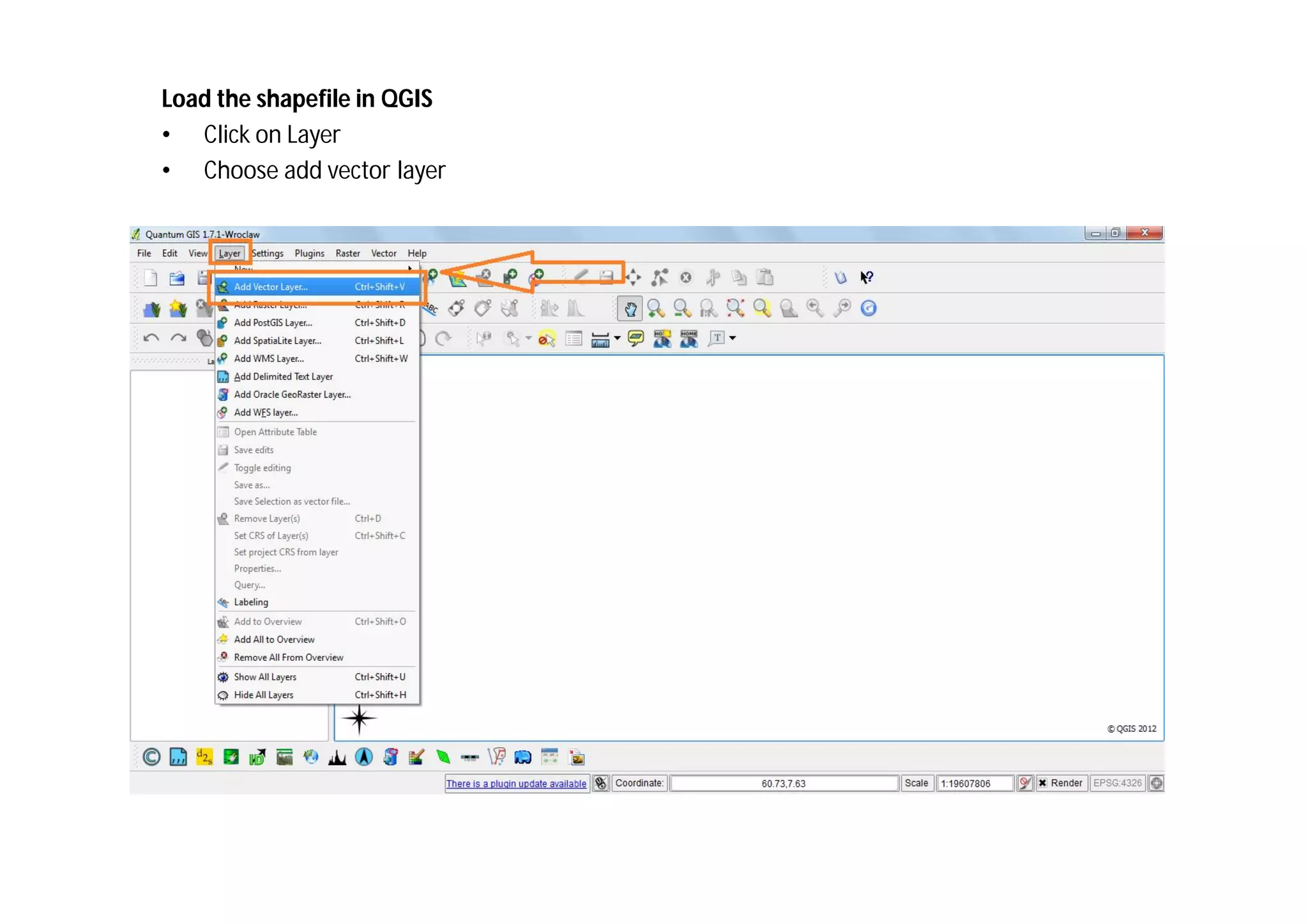The image size is (1308, 924).
Task: Choose Add PostGIS Layer... menu entry
Action: pos(317,323)
